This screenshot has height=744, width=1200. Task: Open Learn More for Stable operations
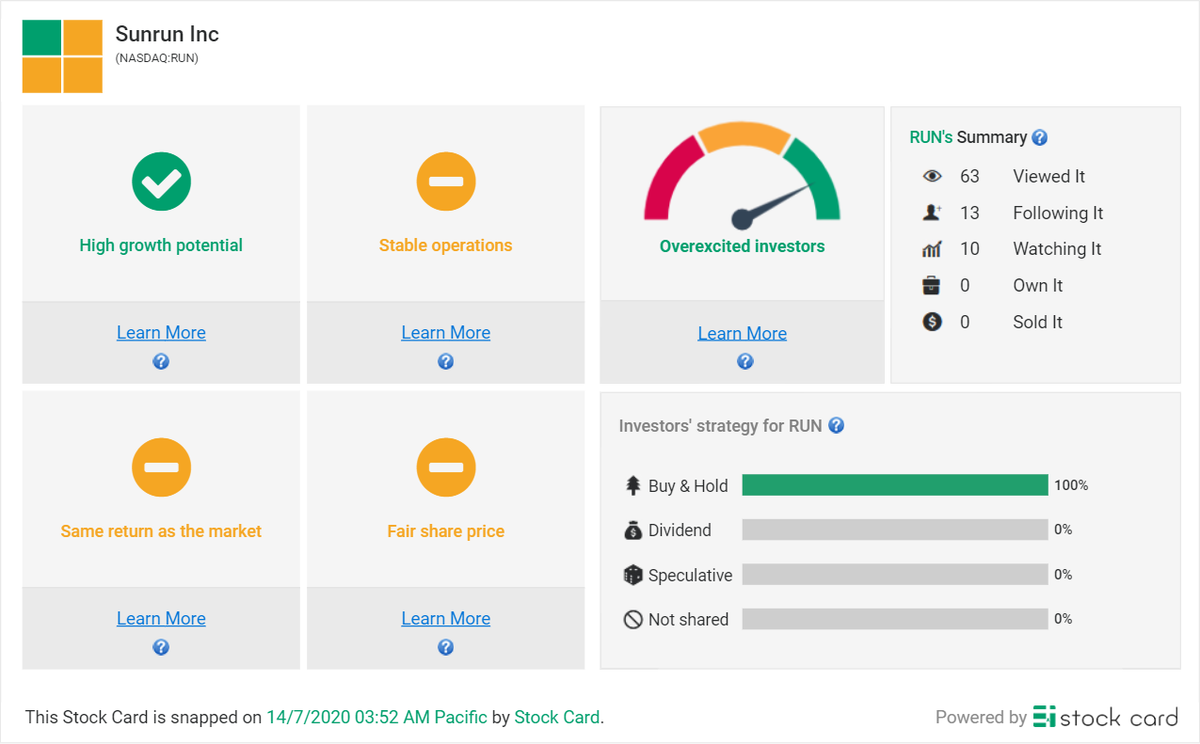tap(446, 333)
